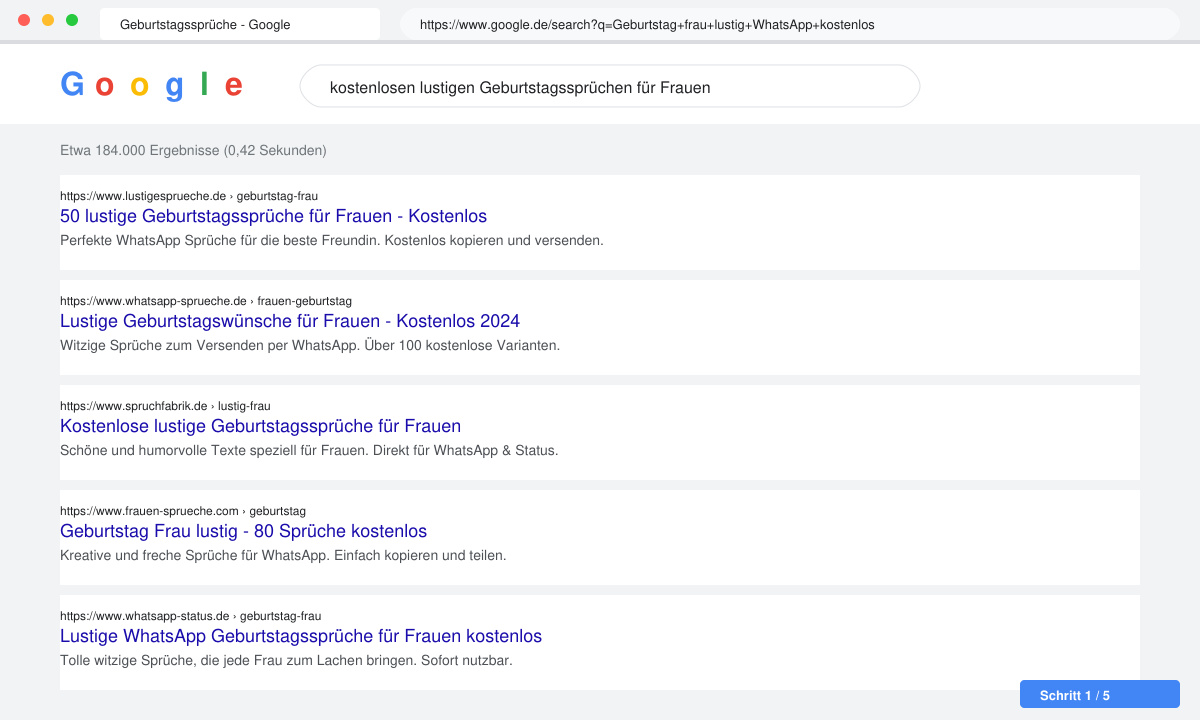Click the yellow minimize window button
Screen dimensions: 1200x720
point(48,20)
